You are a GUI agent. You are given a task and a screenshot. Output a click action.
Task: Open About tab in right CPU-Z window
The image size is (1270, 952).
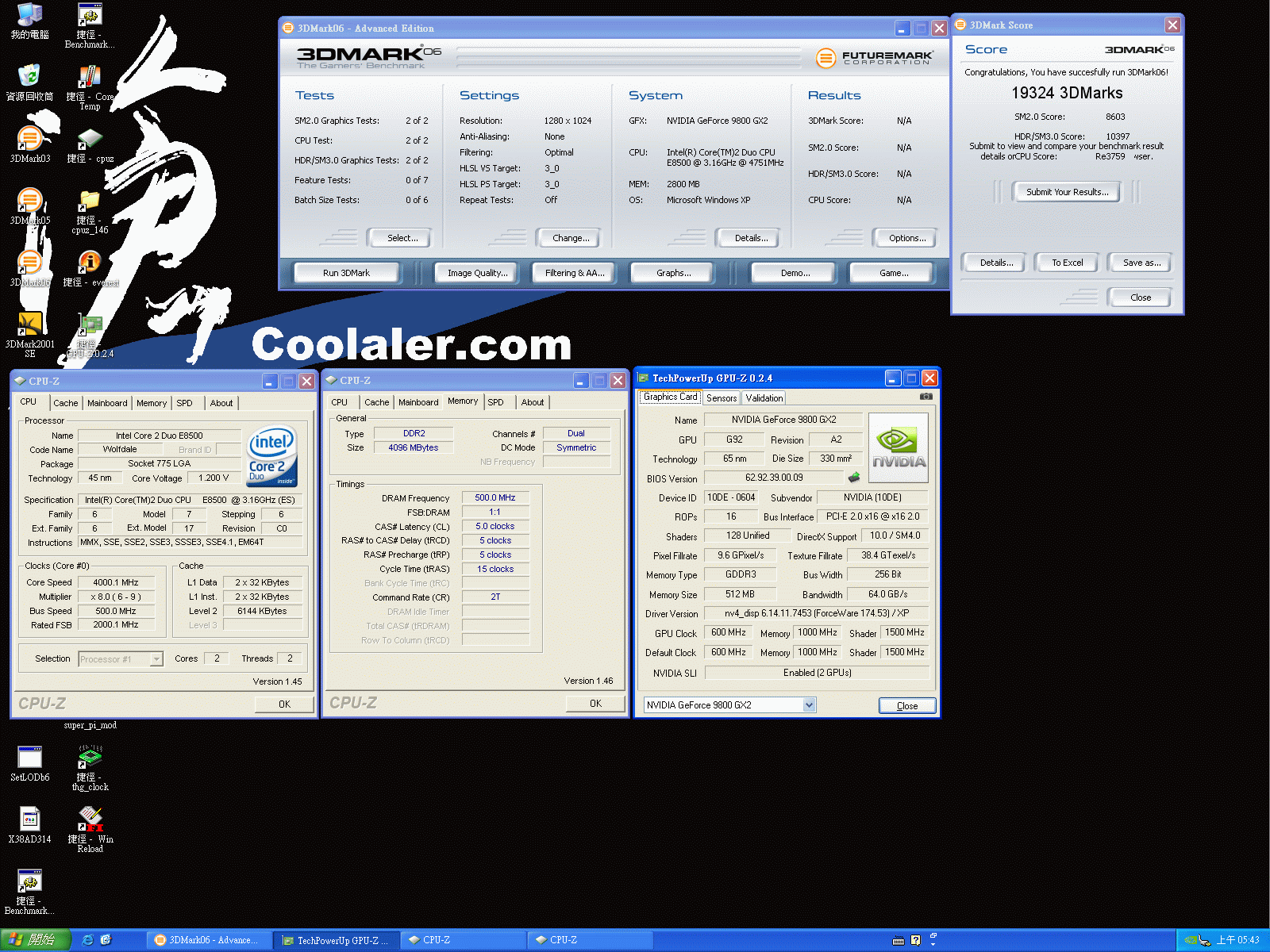point(533,402)
